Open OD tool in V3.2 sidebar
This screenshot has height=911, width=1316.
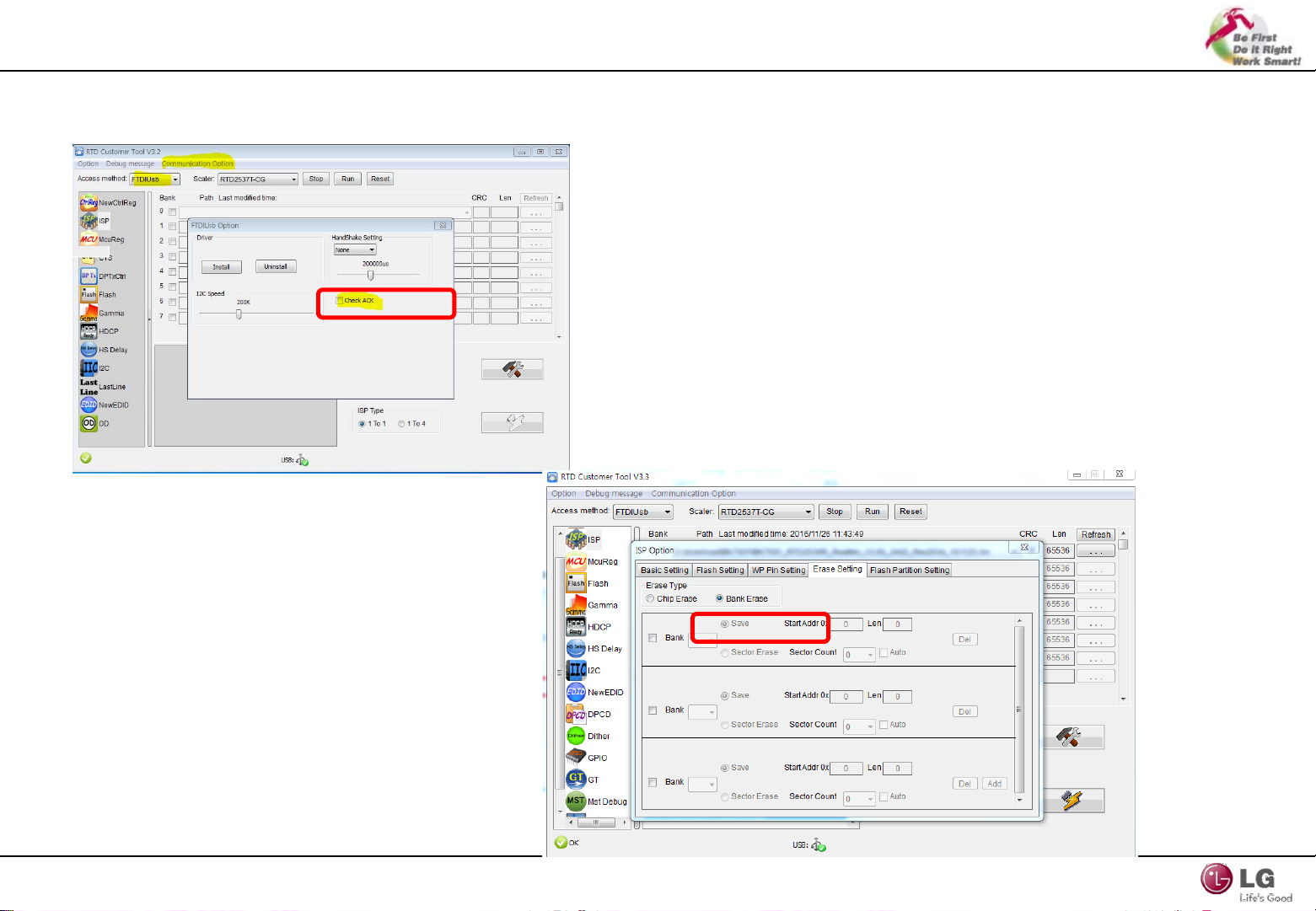[94, 424]
